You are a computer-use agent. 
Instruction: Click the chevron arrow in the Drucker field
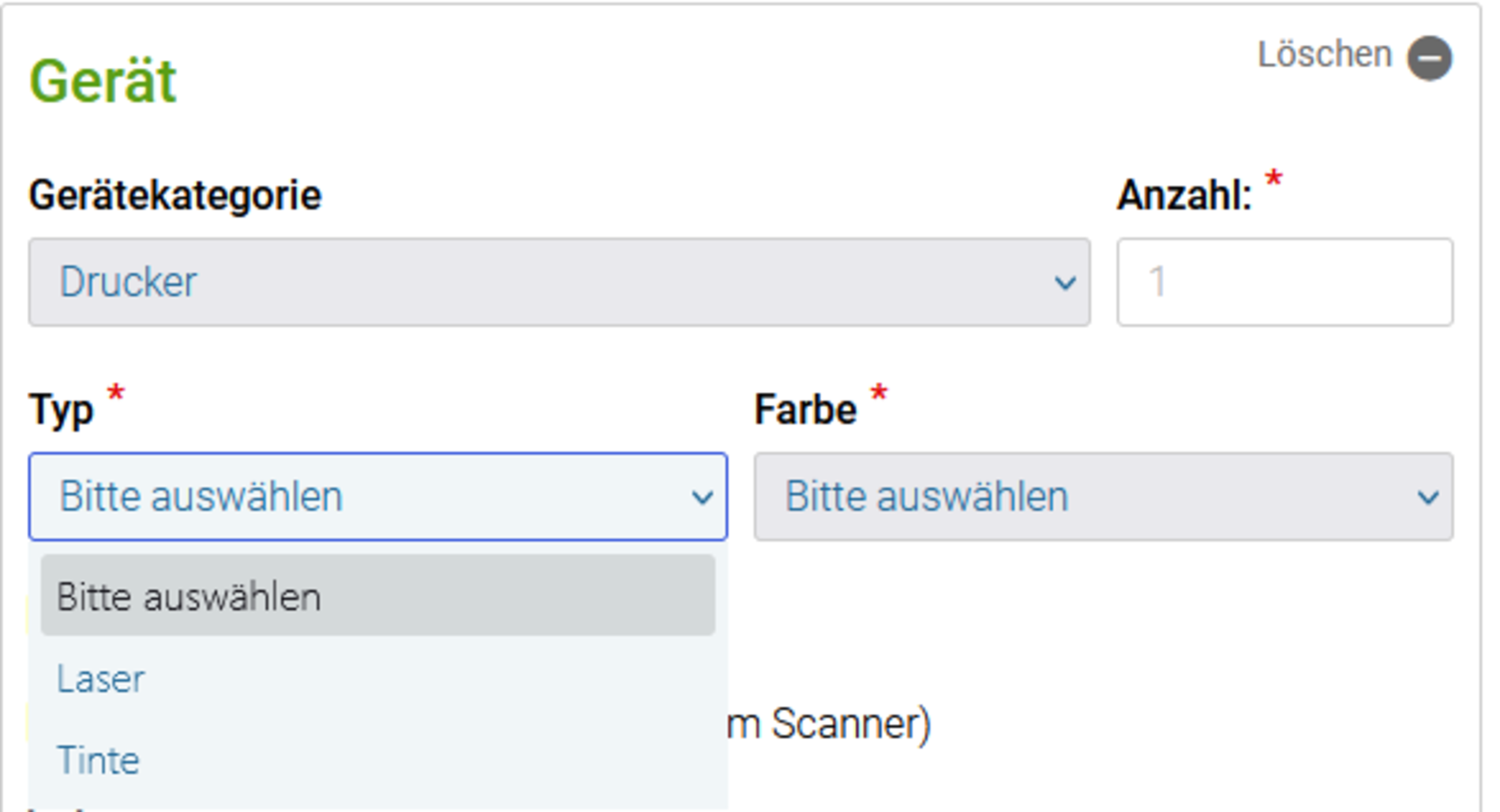(x=1065, y=283)
